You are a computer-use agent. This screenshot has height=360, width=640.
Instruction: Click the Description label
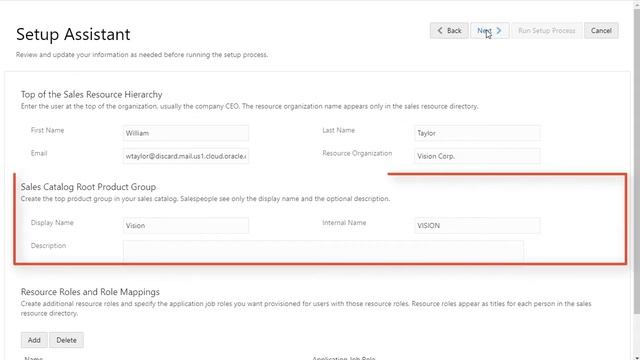coord(48,245)
